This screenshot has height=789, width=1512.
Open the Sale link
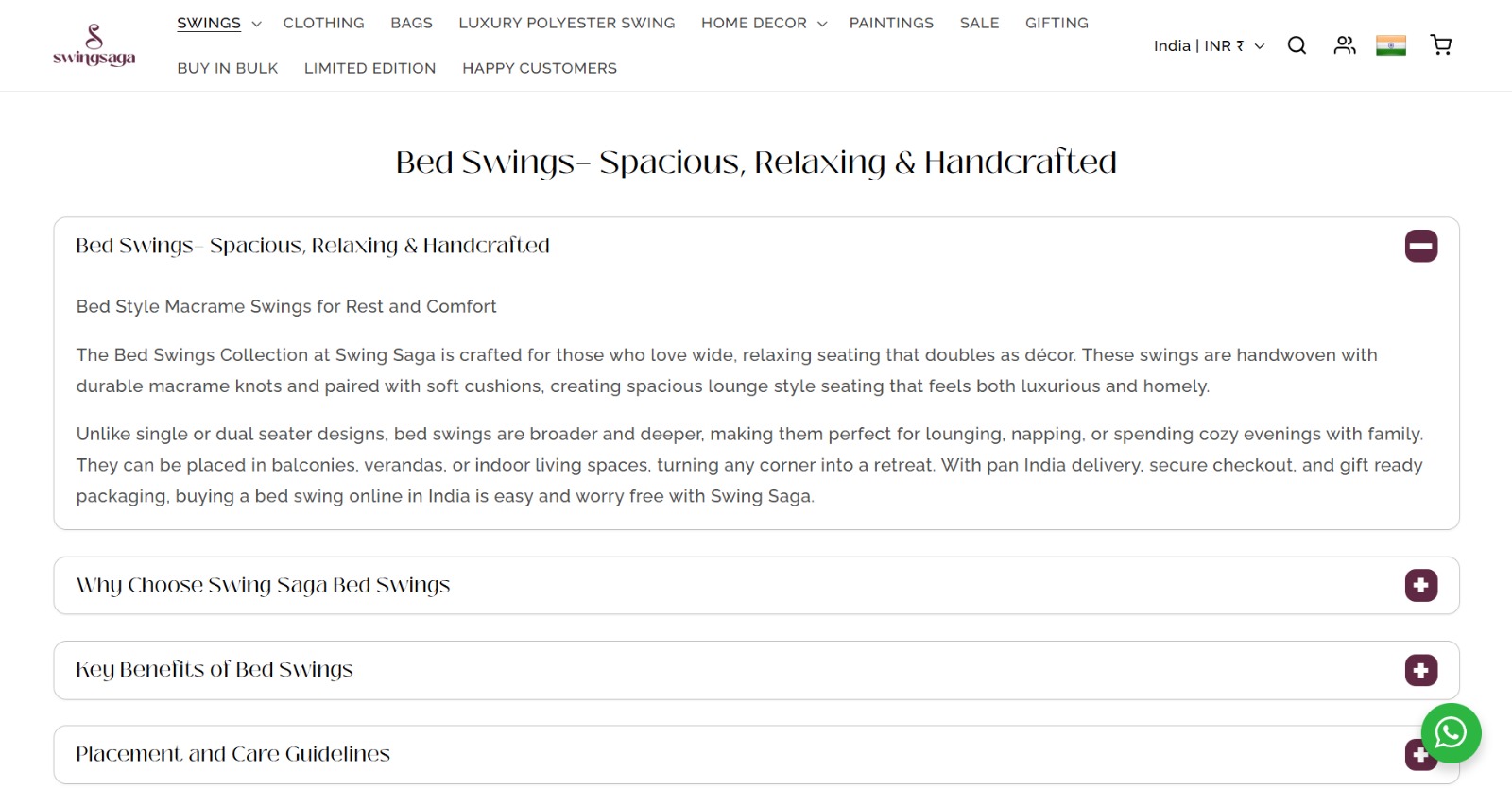[979, 23]
